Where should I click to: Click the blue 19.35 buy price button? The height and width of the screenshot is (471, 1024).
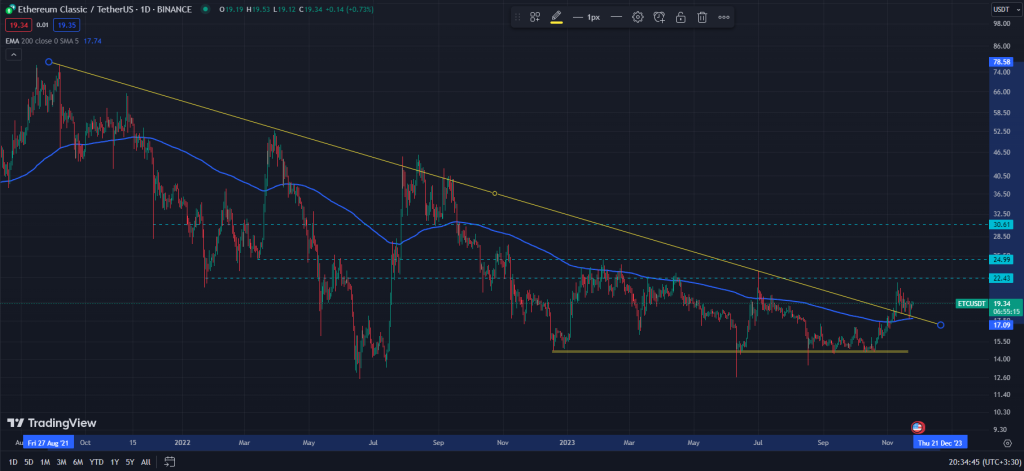tap(67, 23)
